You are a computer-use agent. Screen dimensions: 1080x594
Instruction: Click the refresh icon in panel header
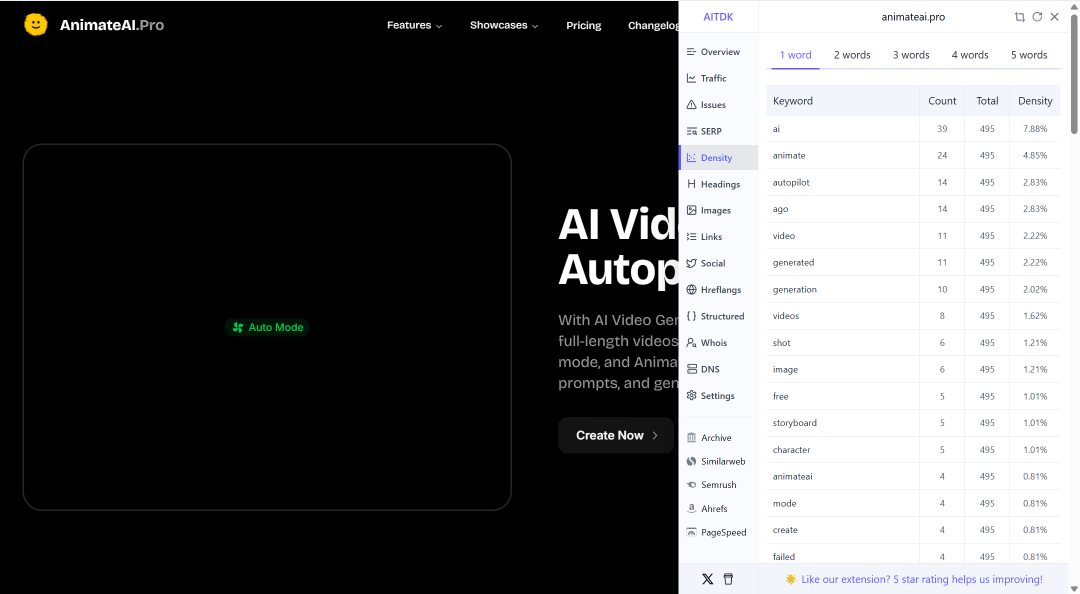pyautogui.click(x=1037, y=17)
